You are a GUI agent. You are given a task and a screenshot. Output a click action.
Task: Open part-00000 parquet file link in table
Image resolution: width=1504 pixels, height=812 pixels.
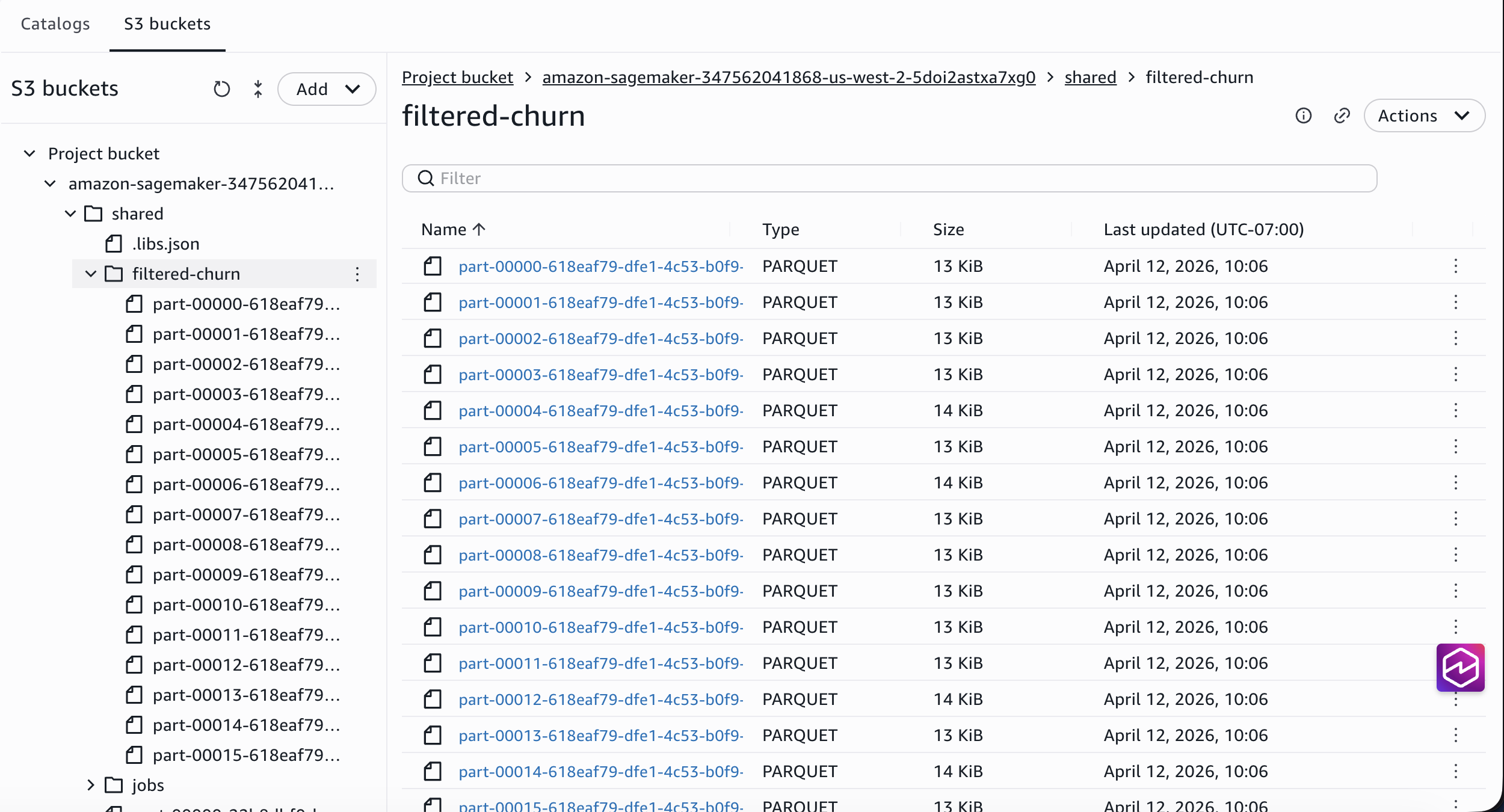click(x=600, y=266)
